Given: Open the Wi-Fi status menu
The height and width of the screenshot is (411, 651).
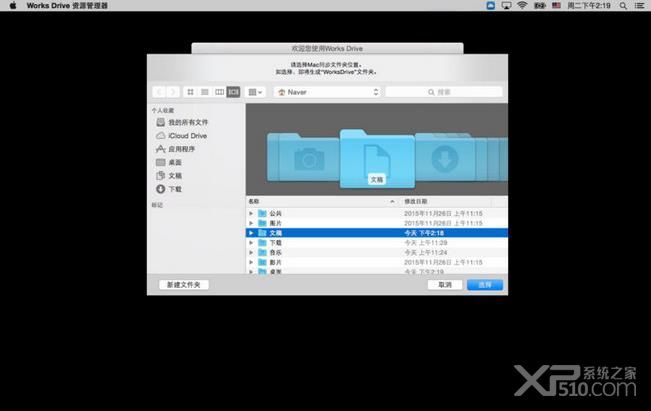Looking at the screenshot, I should click(522, 5).
